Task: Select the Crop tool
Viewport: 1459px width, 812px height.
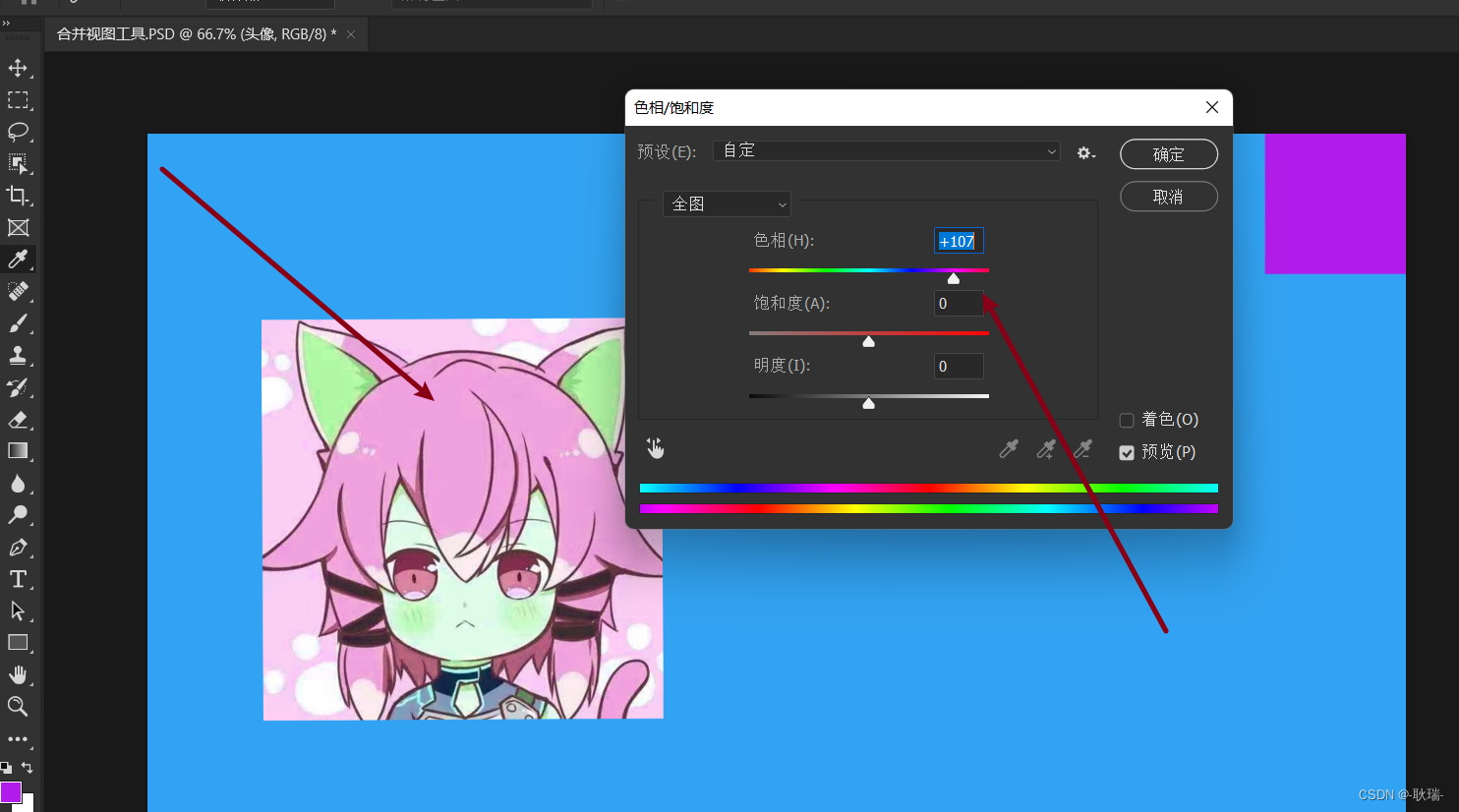Action: [x=20, y=196]
